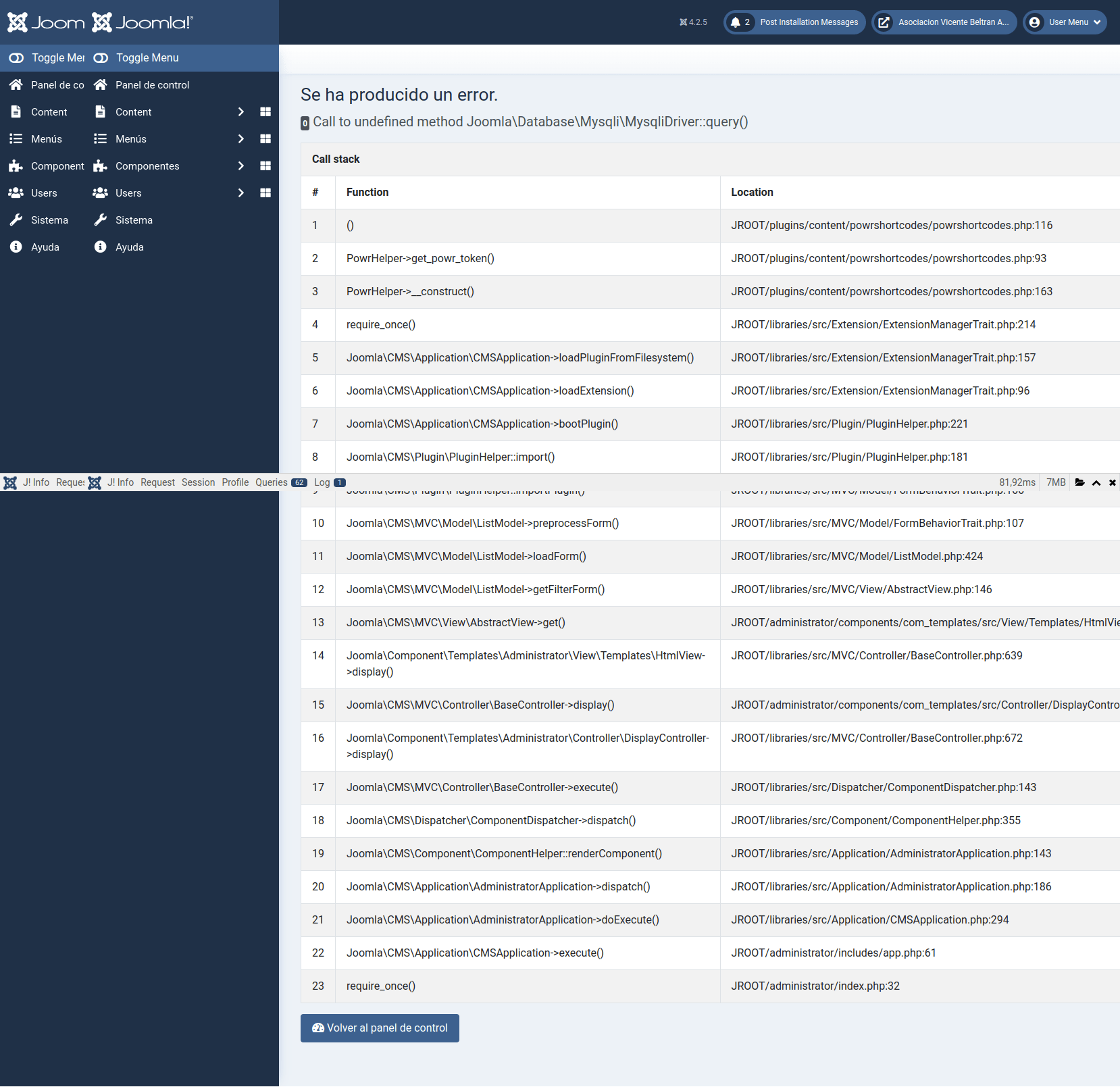Click toggle icon beside 'Toggle Menu' label
Screen dimensions: 1120x1087
pos(101,58)
